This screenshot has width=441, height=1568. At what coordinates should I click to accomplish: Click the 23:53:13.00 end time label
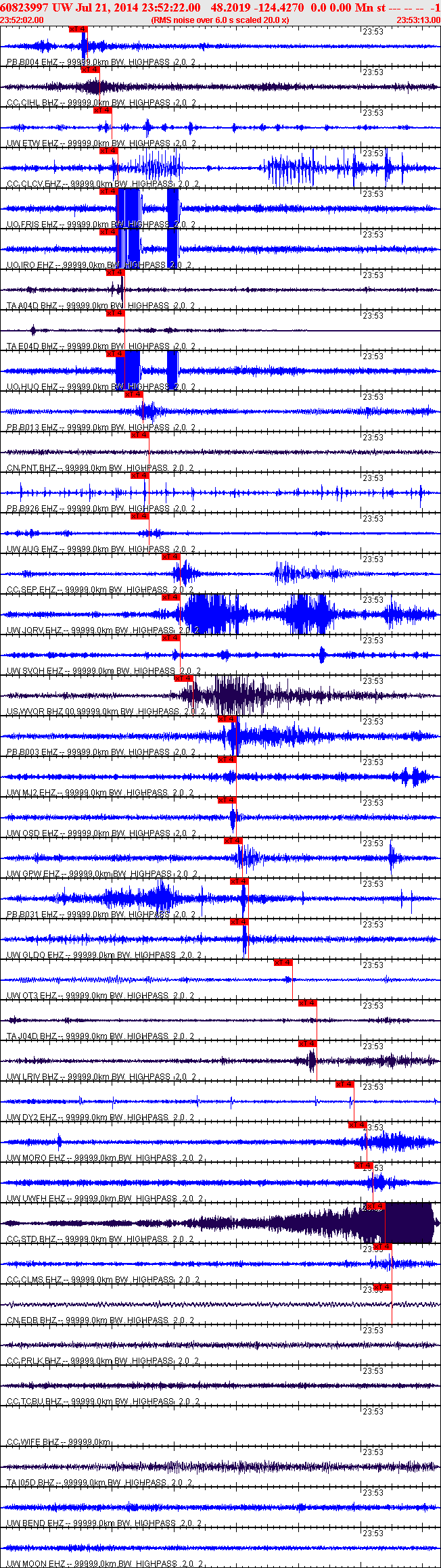click(419, 20)
